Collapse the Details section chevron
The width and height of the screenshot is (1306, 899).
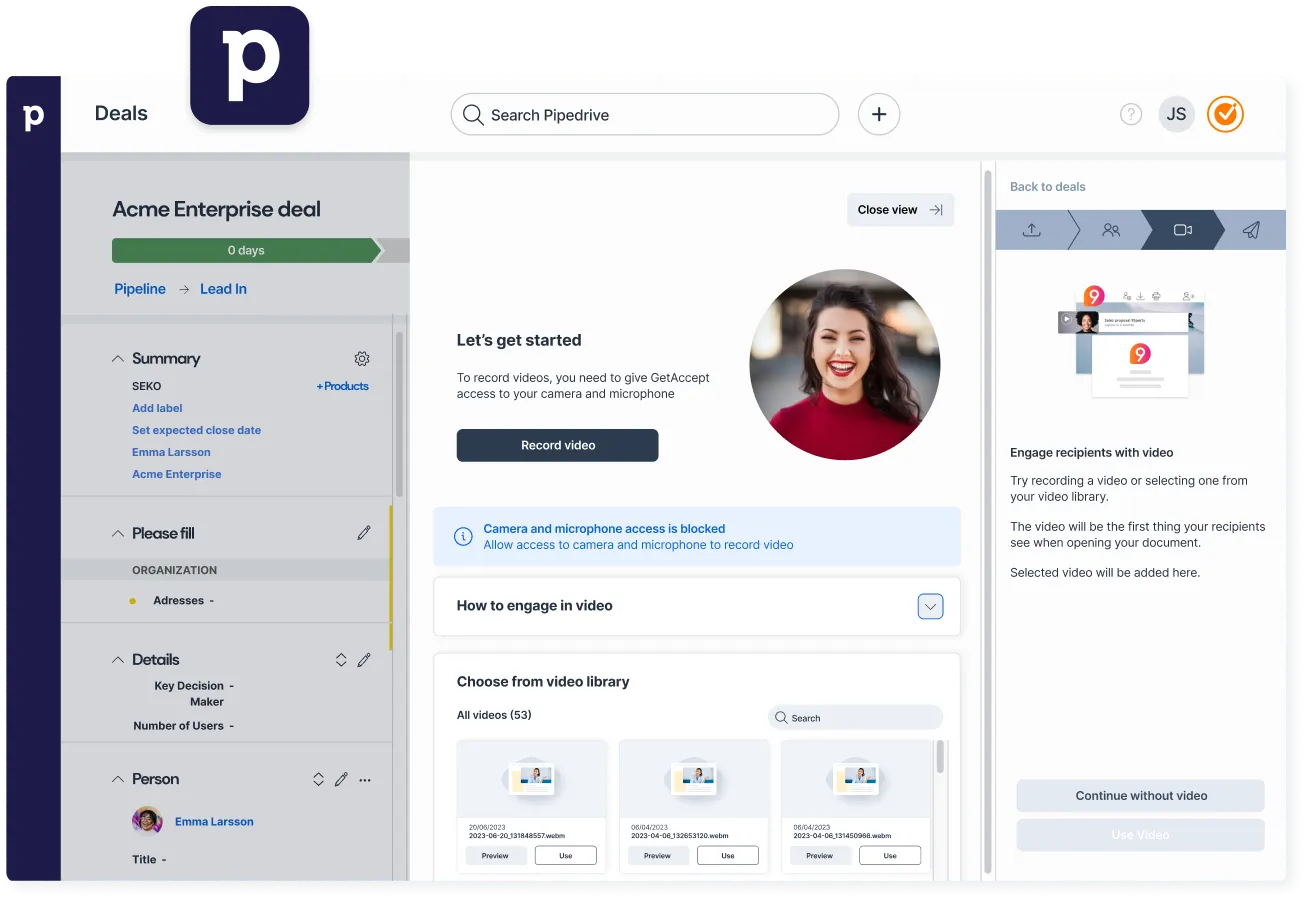tap(118, 660)
